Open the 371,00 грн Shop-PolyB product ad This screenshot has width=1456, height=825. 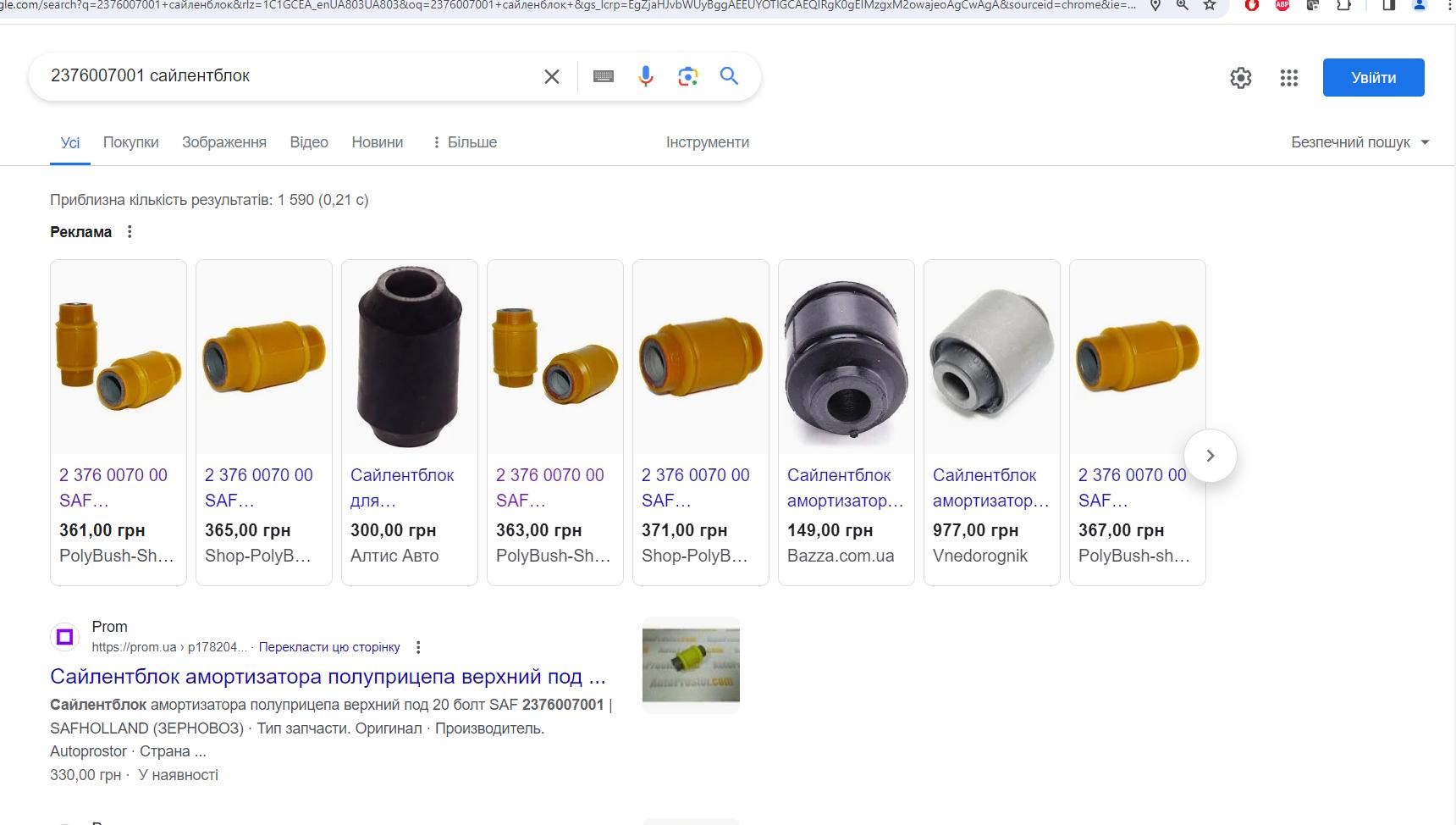701,423
